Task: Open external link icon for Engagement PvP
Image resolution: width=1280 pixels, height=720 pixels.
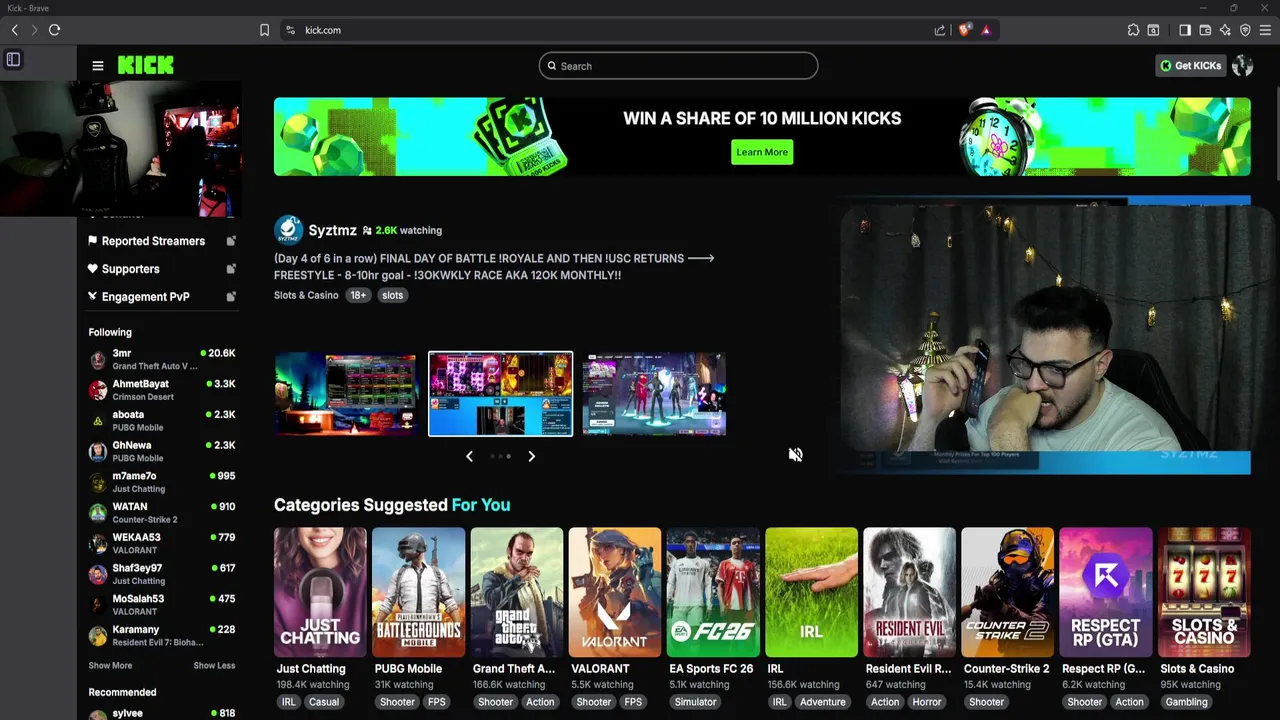Action: point(231,297)
